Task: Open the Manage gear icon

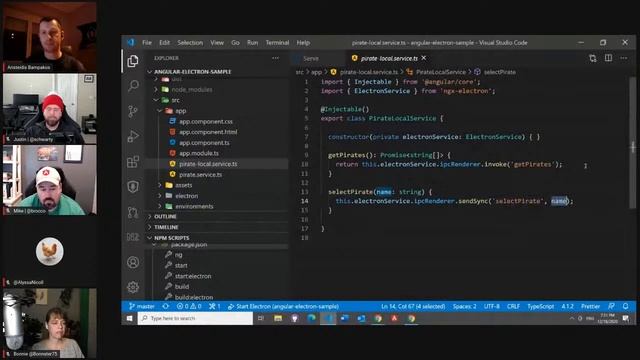Action: click(133, 287)
